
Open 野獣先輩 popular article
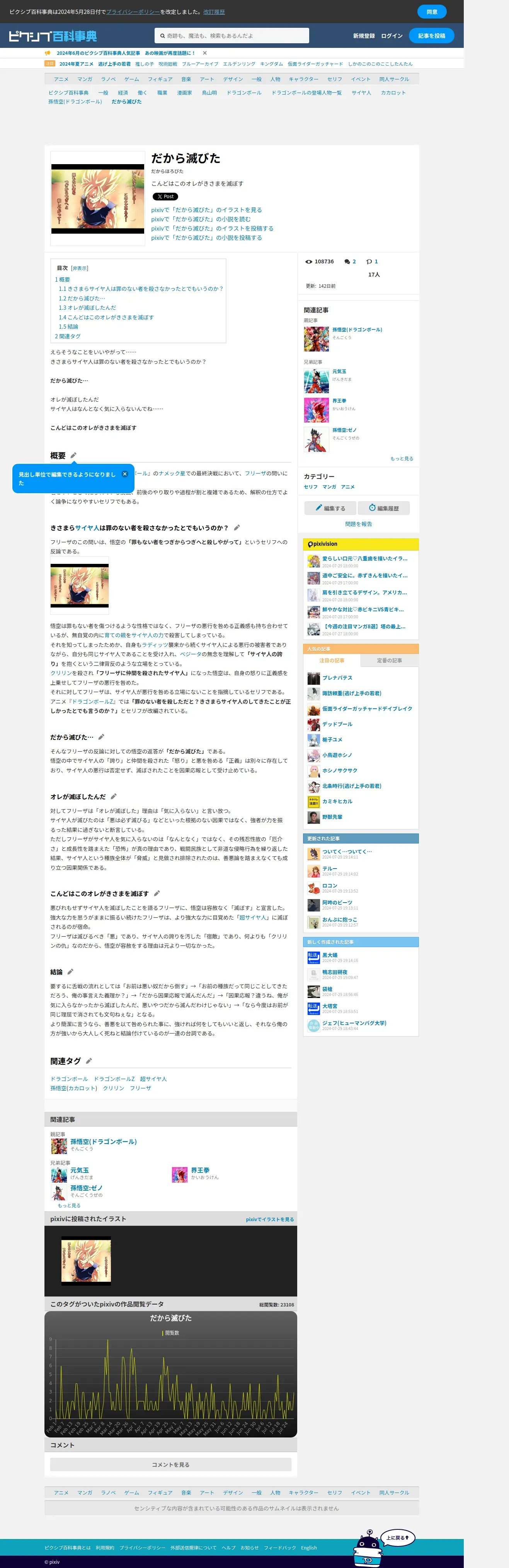point(332,817)
